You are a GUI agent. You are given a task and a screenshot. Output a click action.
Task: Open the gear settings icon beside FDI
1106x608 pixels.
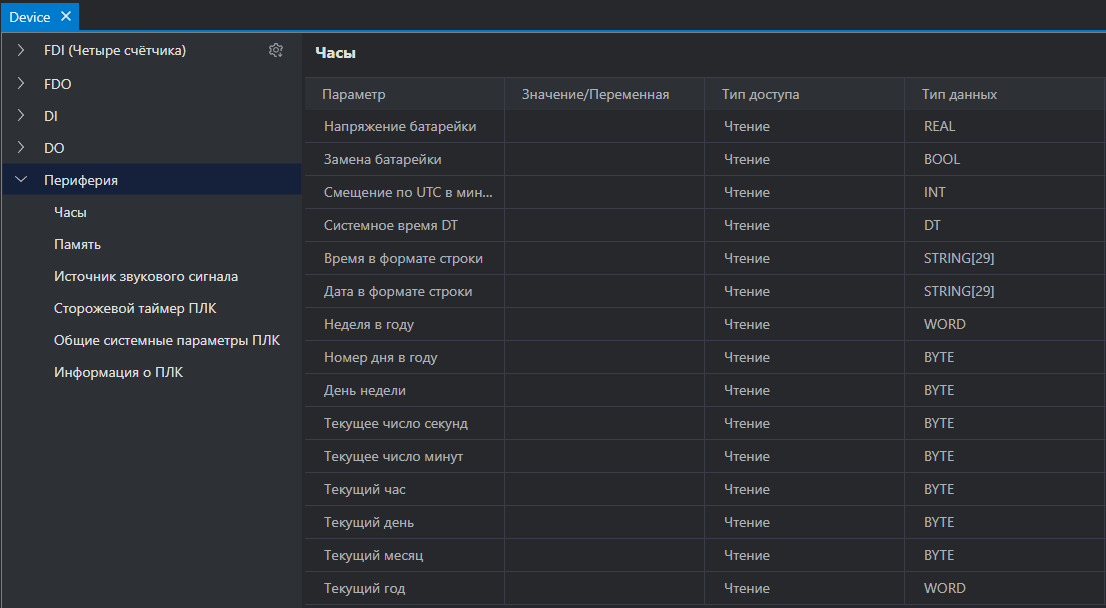pos(276,50)
